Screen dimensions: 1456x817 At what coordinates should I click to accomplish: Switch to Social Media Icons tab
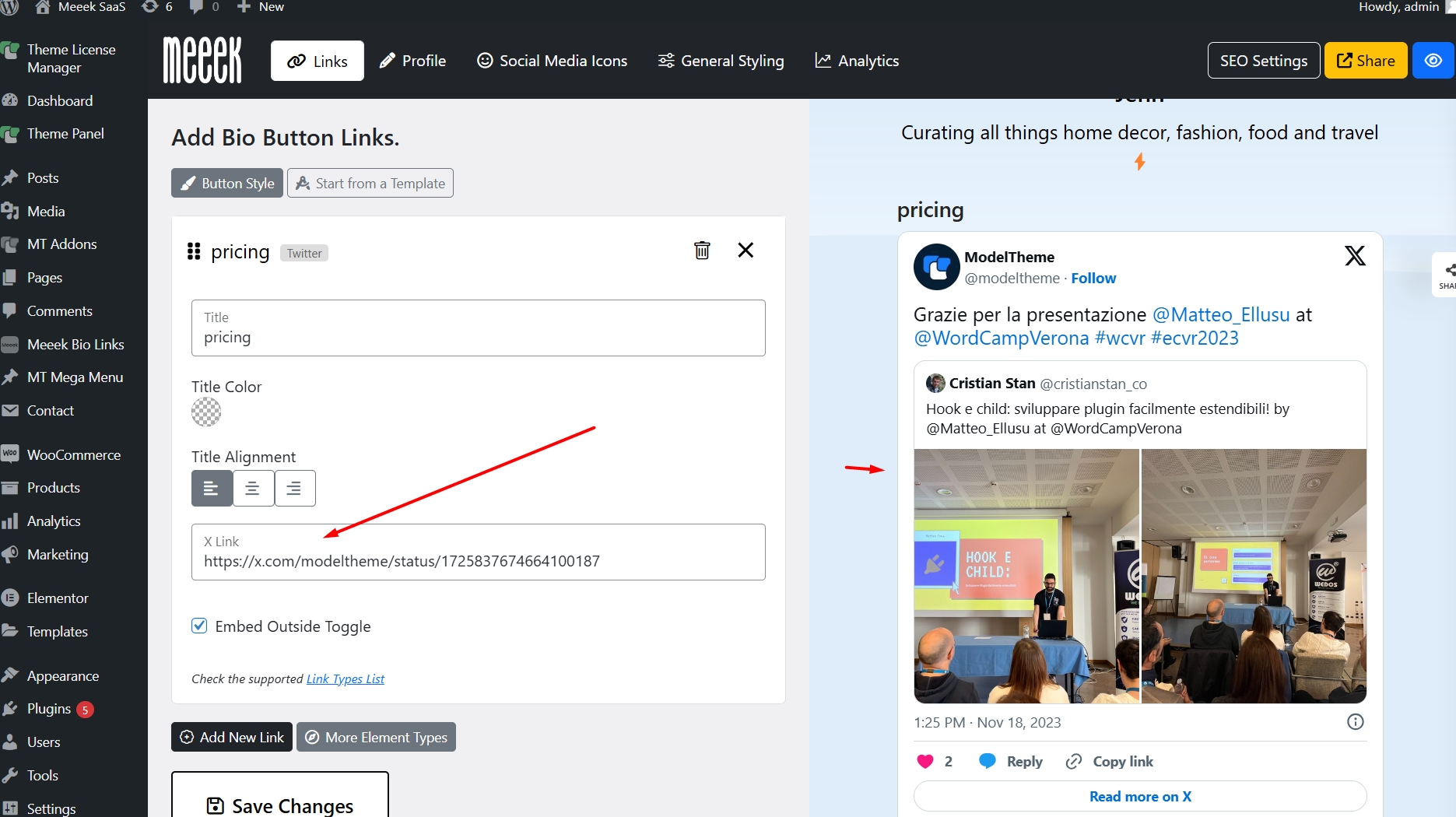tap(552, 61)
